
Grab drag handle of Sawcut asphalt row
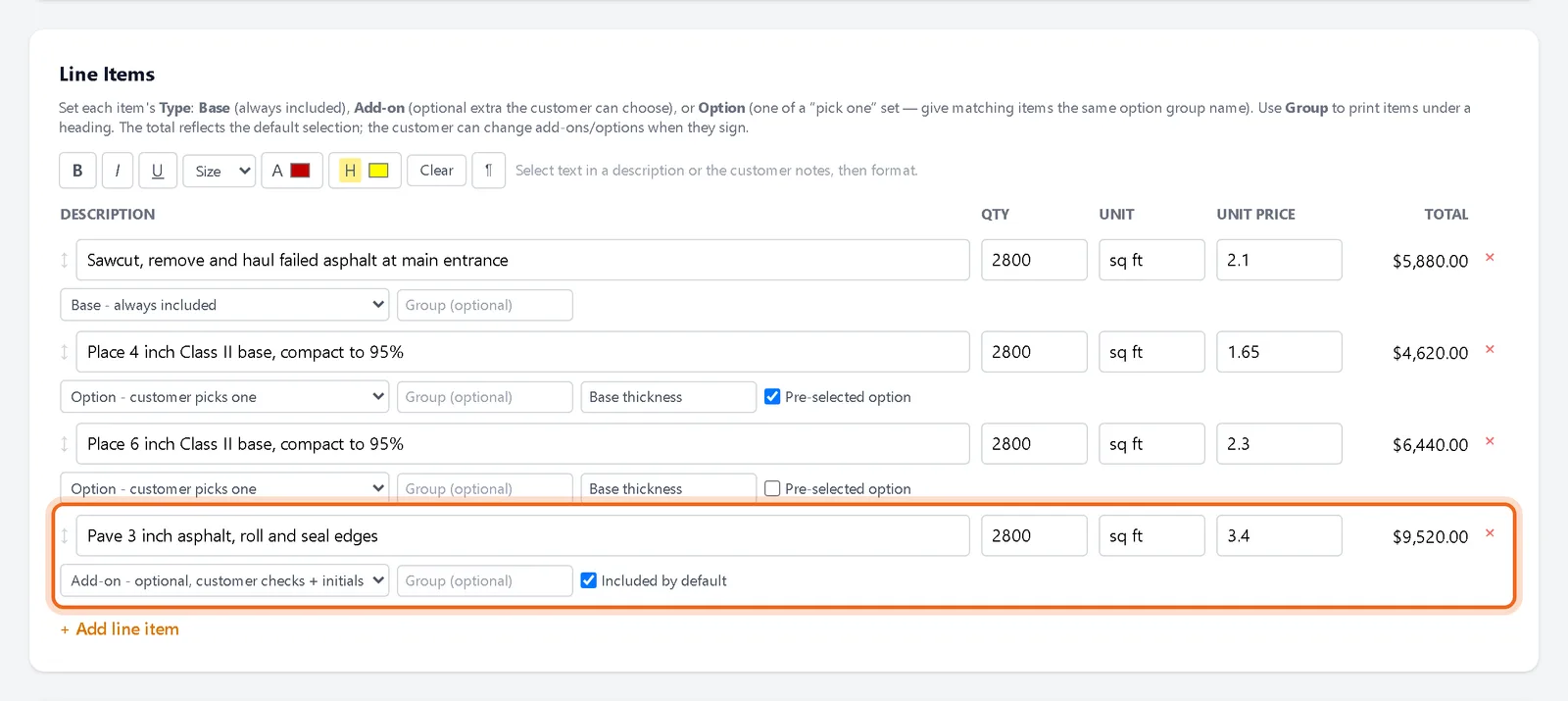pyautogui.click(x=65, y=260)
